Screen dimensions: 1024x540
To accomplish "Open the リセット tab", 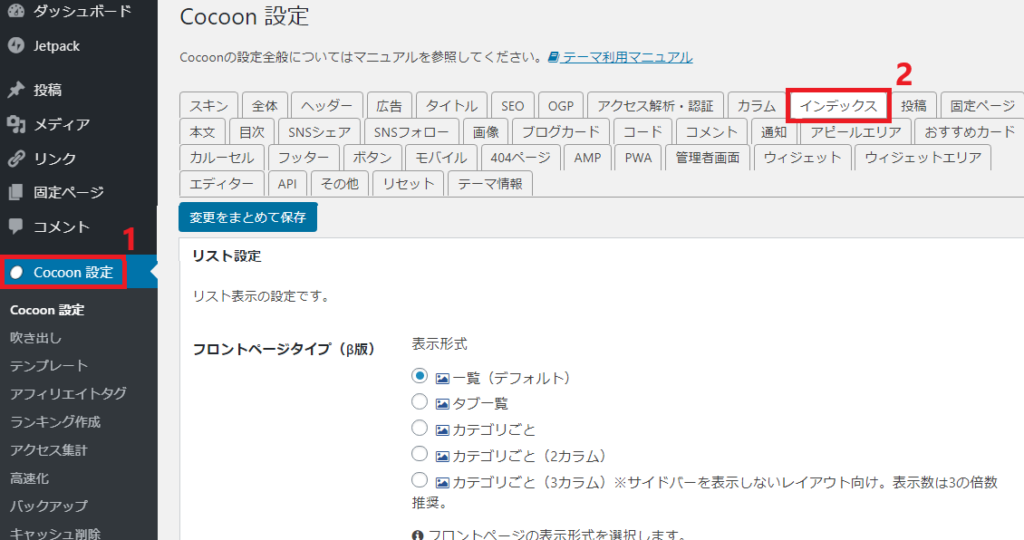I will [x=408, y=183].
